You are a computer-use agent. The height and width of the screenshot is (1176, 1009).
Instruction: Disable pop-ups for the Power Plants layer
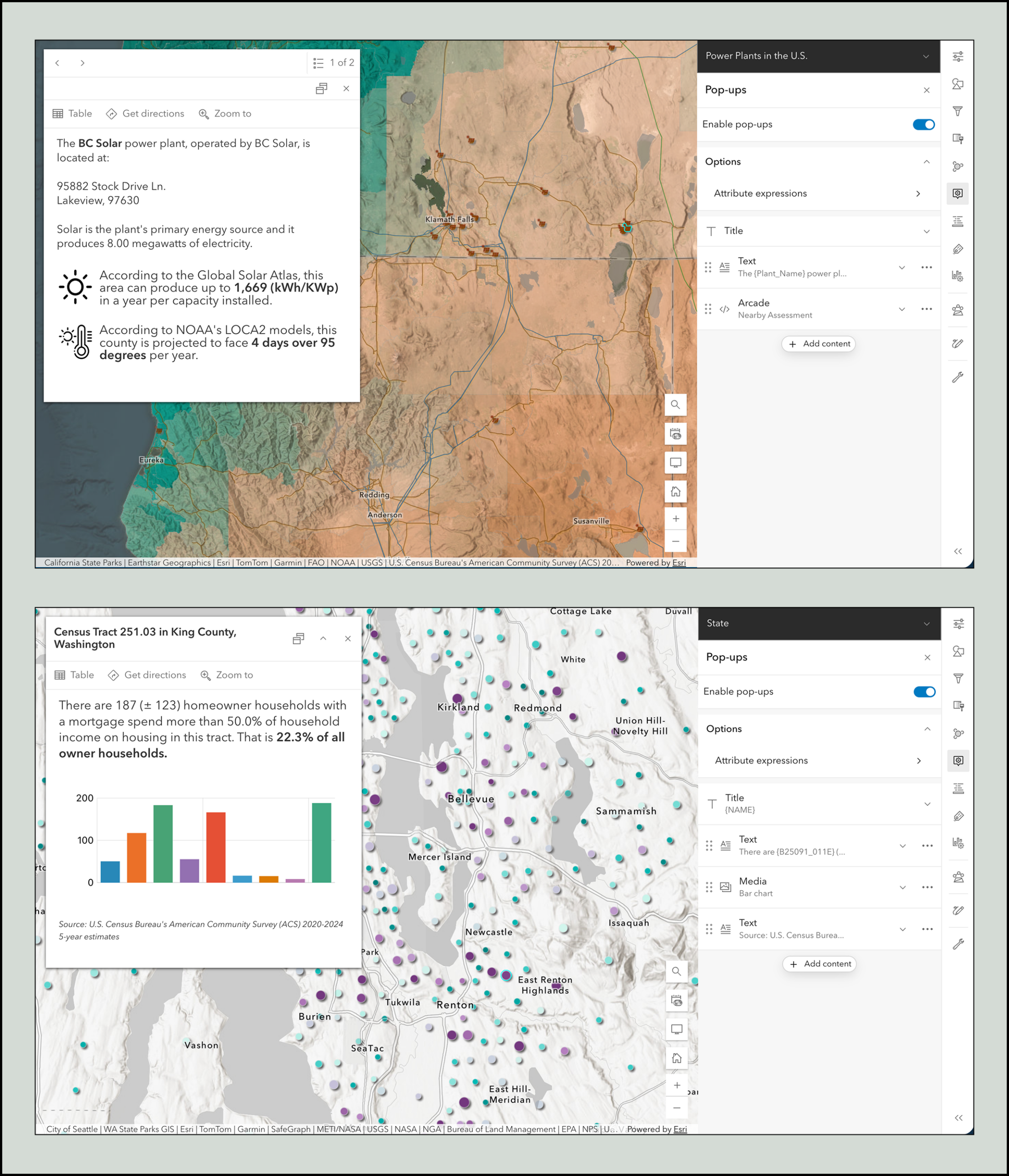click(x=924, y=124)
